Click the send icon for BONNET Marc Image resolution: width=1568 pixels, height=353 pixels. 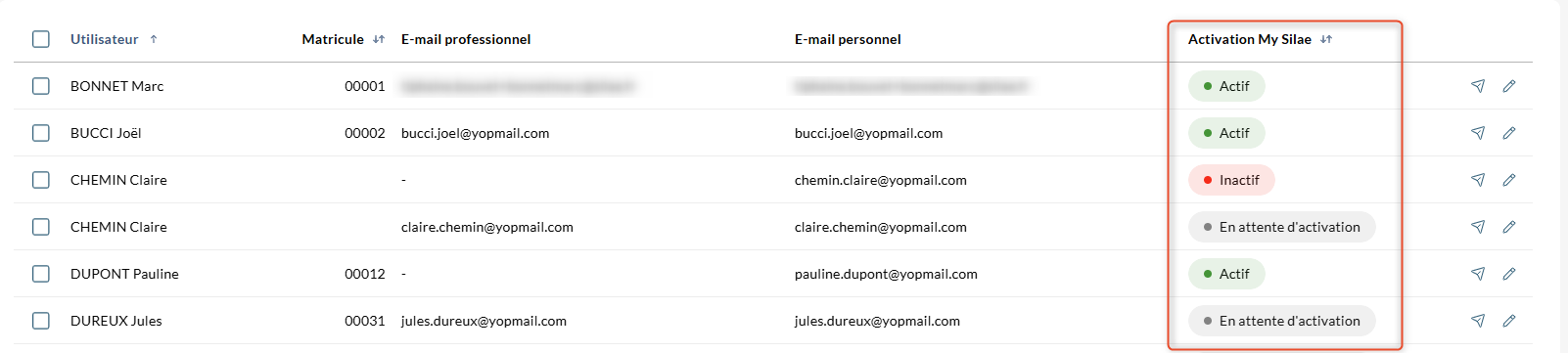coord(1478,86)
